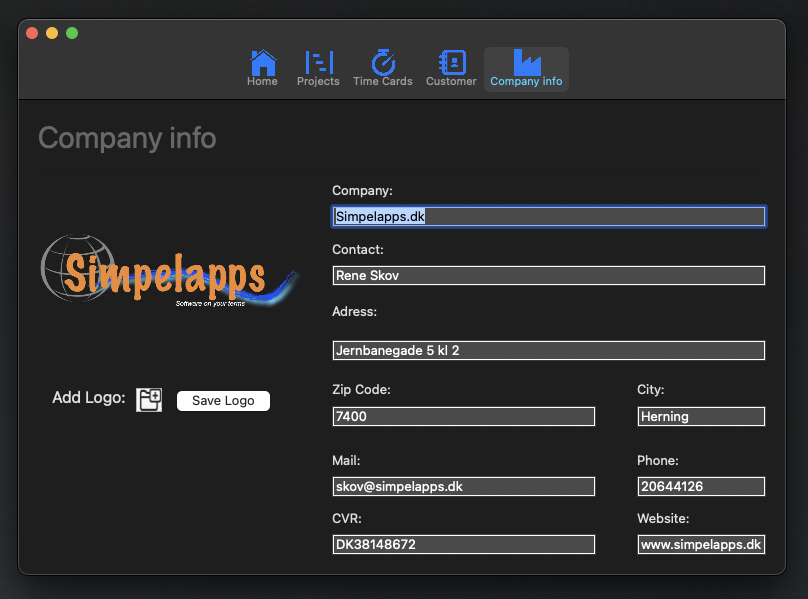
Task: Click the Mail input field
Action: click(x=464, y=487)
